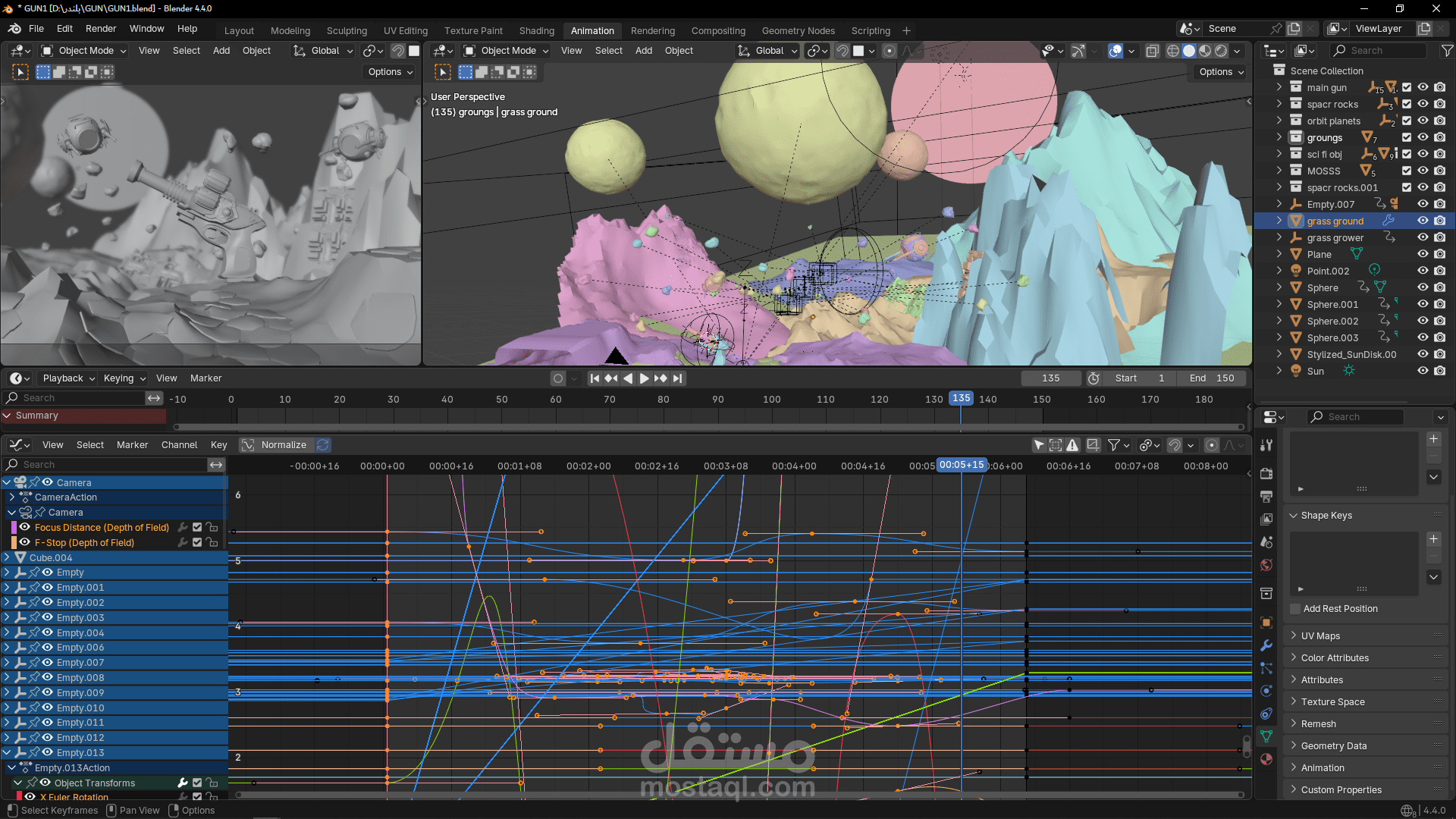The width and height of the screenshot is (1456, 819).
Task: Jump to the animation's first frame
Action: click(x=595, y=378)
